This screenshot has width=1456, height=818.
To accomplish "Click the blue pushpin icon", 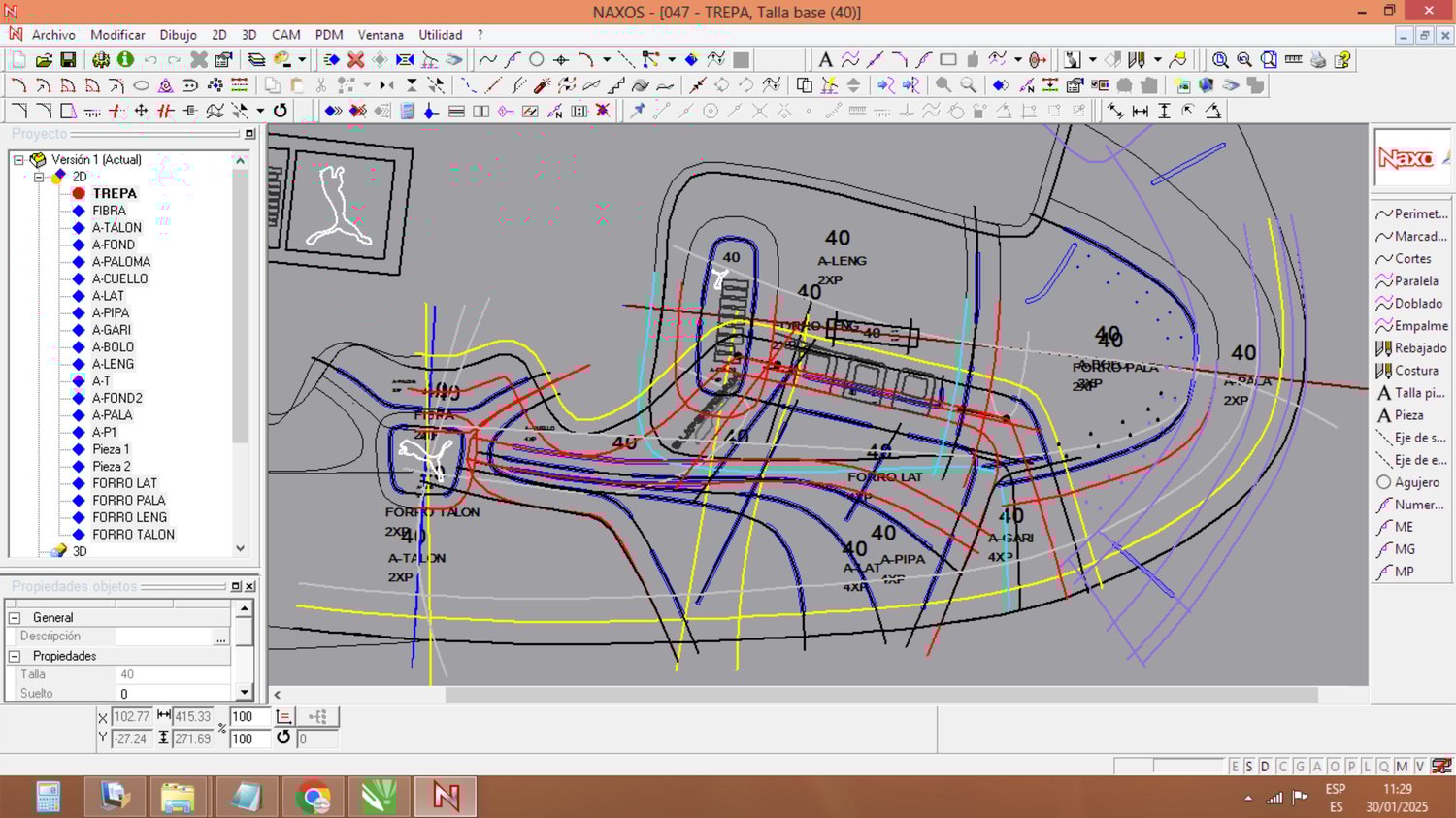I will (x=637, y=111).
